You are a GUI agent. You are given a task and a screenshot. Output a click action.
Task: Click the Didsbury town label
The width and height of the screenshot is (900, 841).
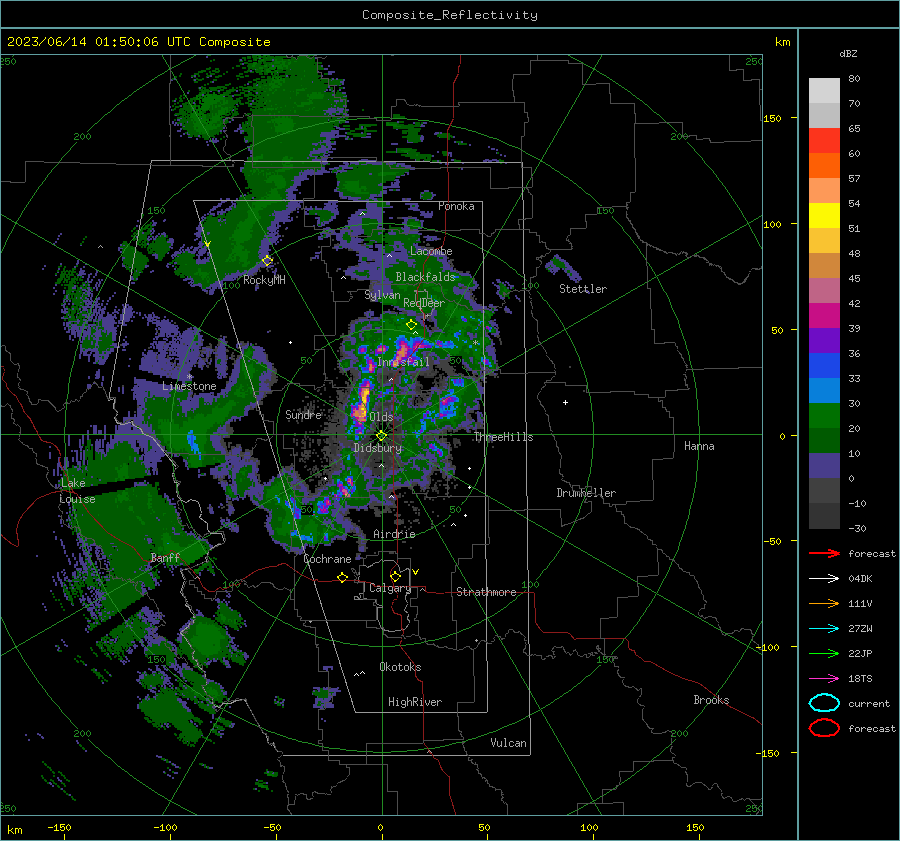click(x=377, y=448)
